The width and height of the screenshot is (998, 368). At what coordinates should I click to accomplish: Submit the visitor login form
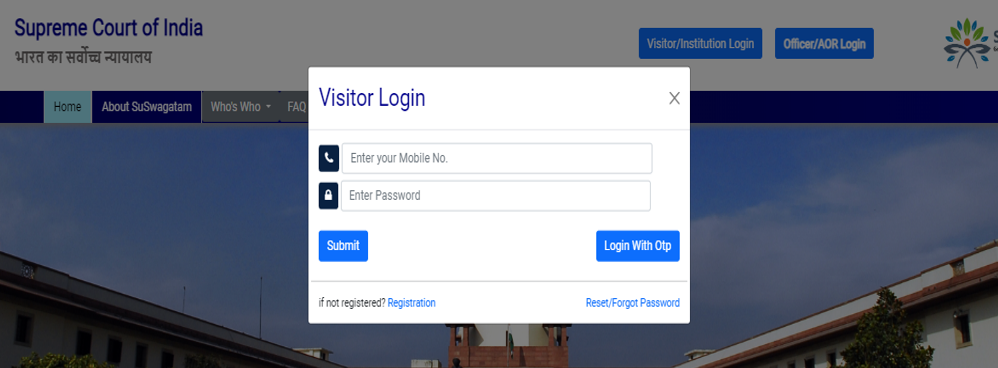click(x=343, y=246)
